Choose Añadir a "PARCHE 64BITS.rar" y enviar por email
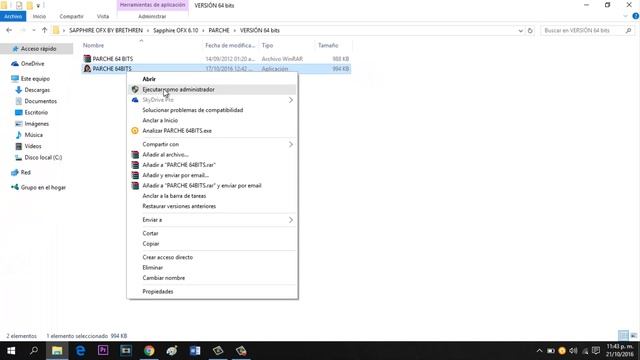640x360 pixels. pos(212,186)
